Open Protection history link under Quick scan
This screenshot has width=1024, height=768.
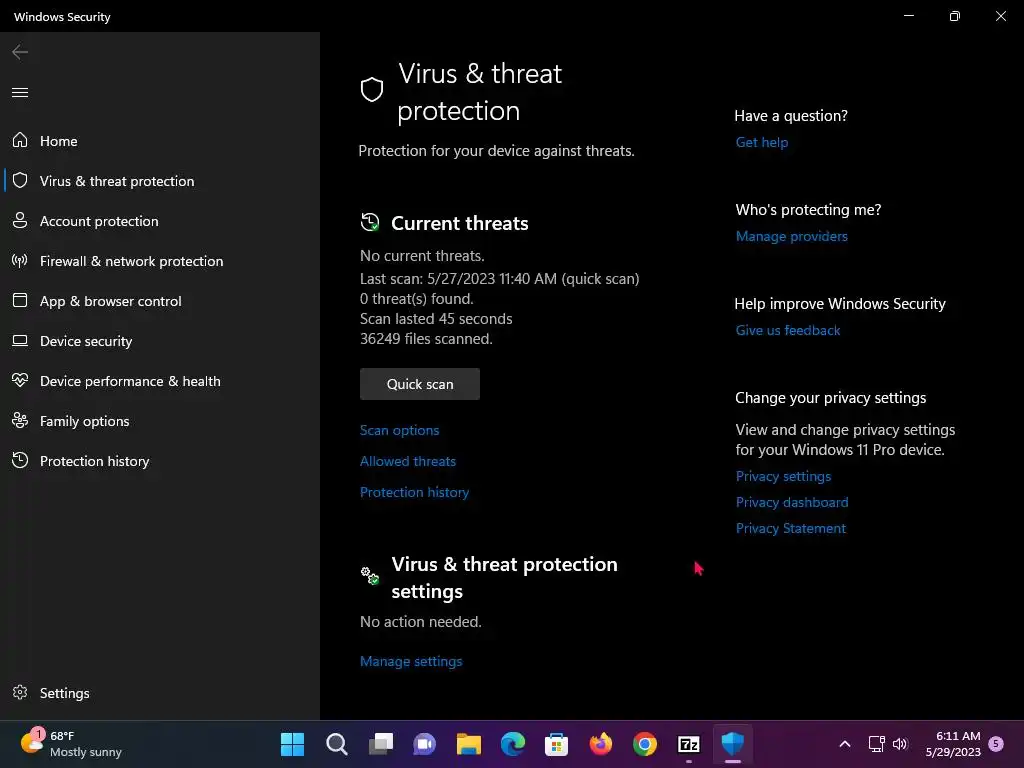pyautogui.click(x=414, y=492)
